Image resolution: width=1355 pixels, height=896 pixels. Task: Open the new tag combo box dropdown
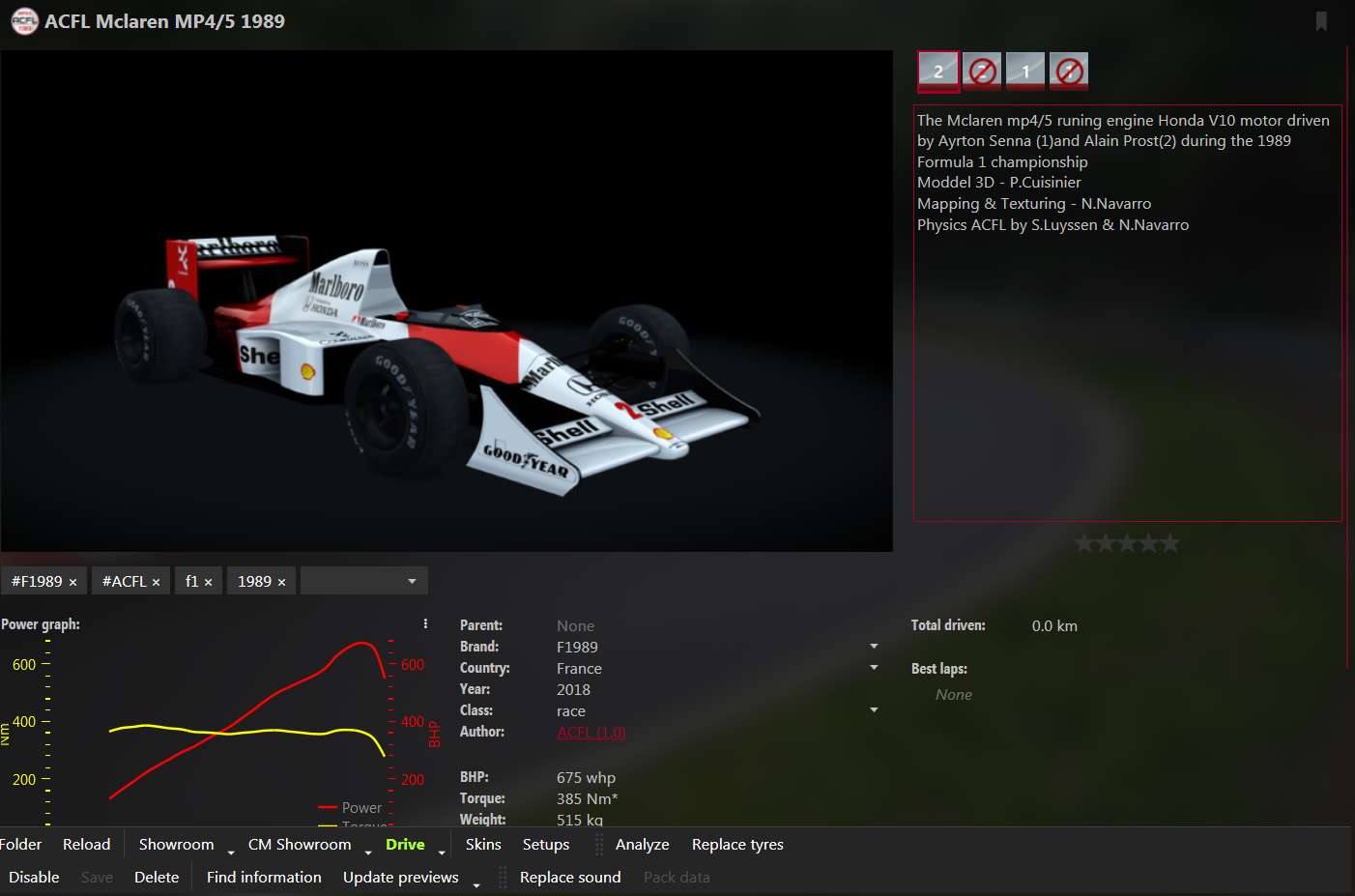click(x=412, y=581)
